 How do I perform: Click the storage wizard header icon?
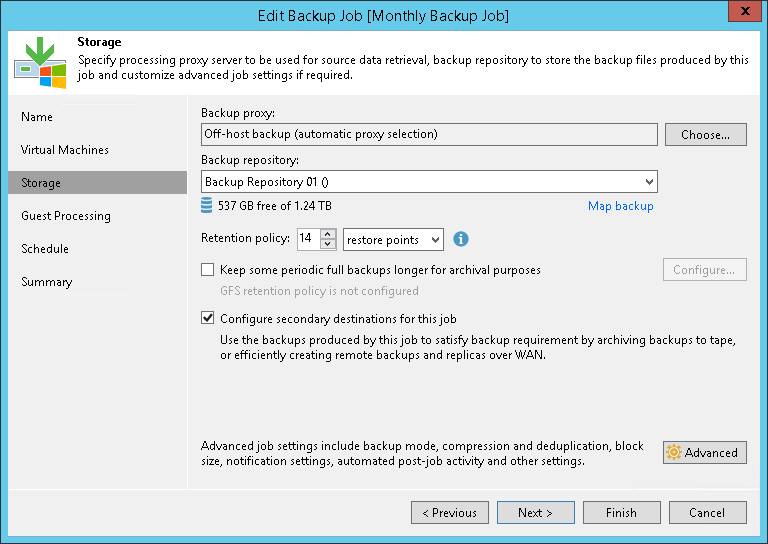39,61
